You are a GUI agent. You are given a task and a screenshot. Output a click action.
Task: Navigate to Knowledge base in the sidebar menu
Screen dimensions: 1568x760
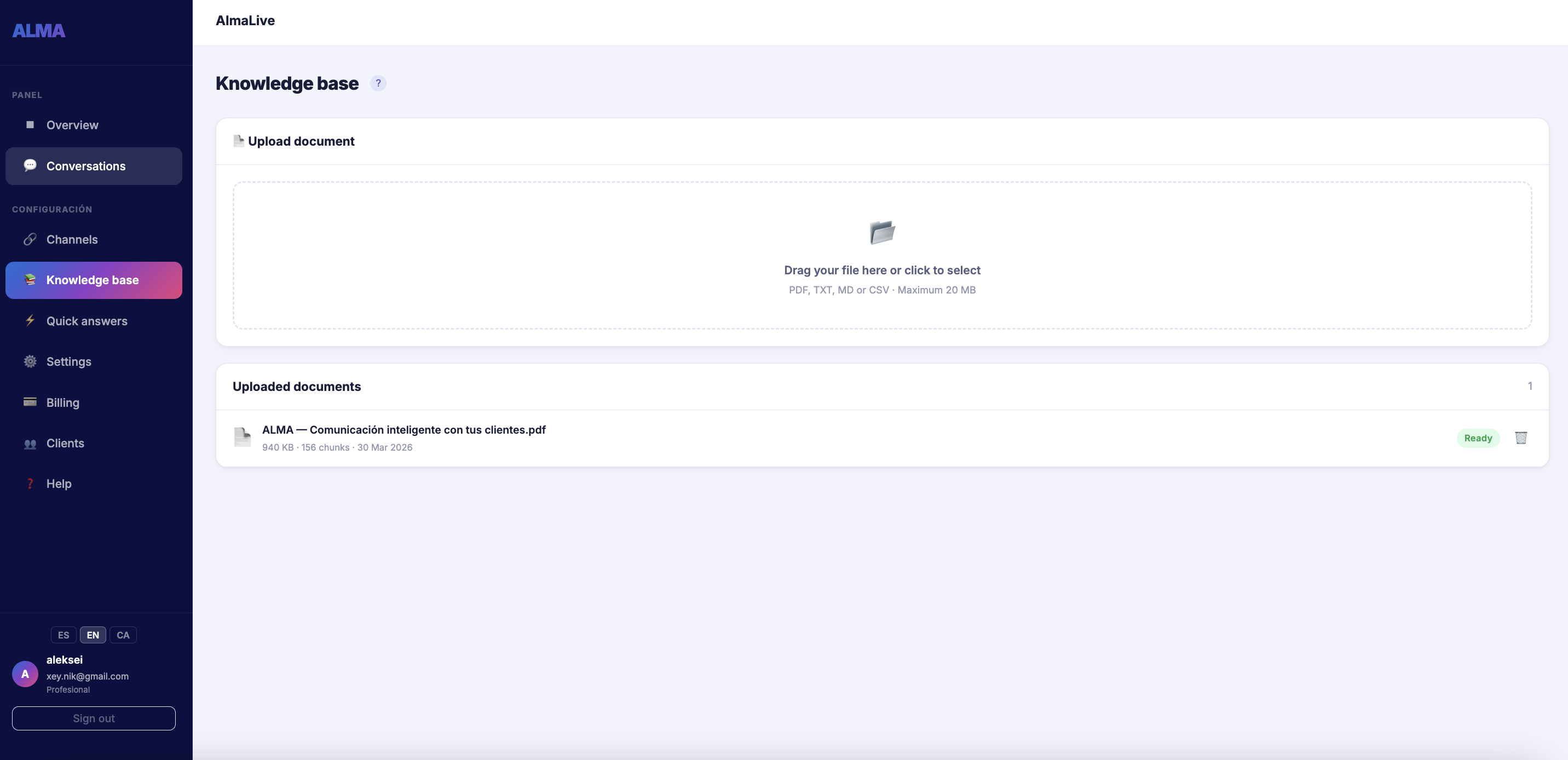point(92,280)
